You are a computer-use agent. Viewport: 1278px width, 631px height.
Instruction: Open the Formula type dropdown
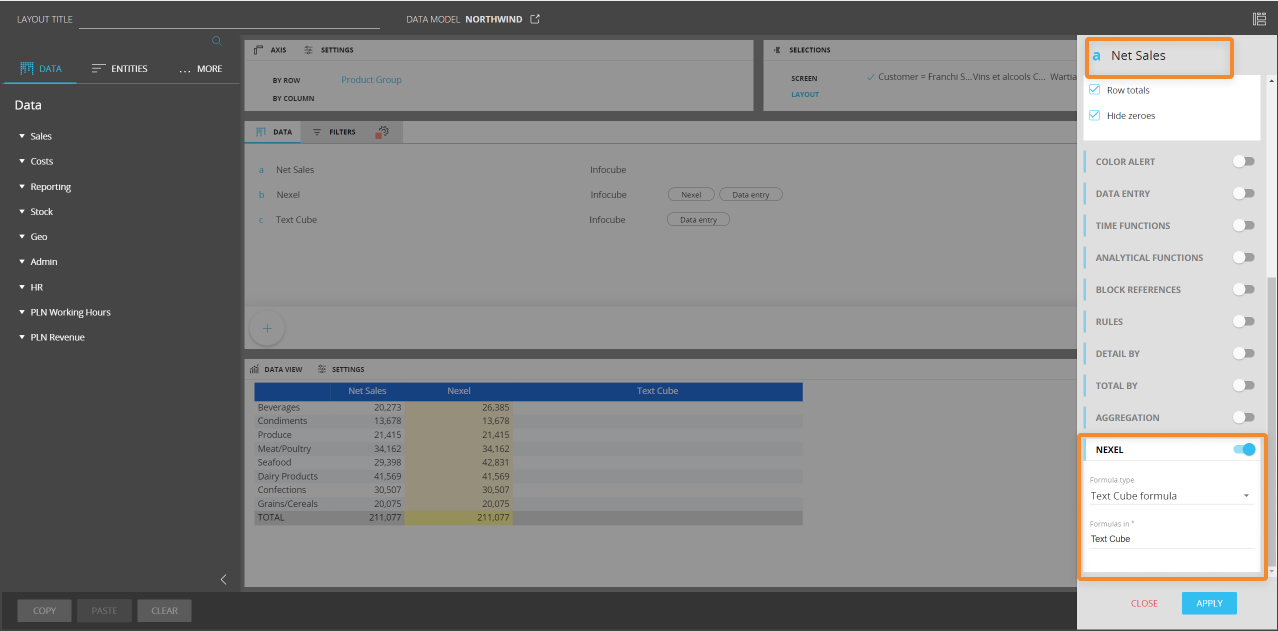pyautogui.click(x=1170, y=496)
